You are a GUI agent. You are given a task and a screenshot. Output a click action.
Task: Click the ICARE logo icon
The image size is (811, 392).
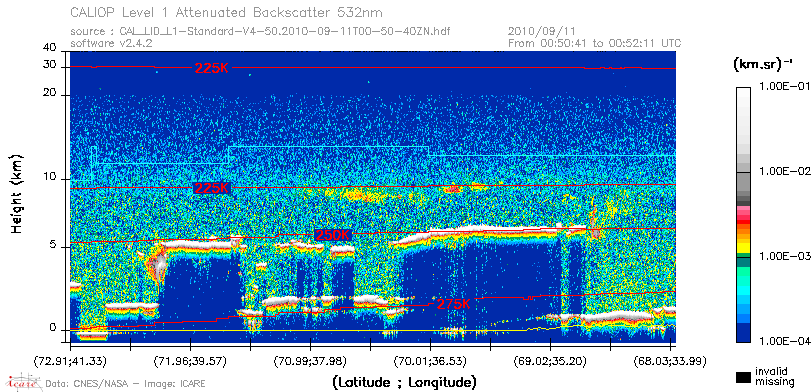23,382
